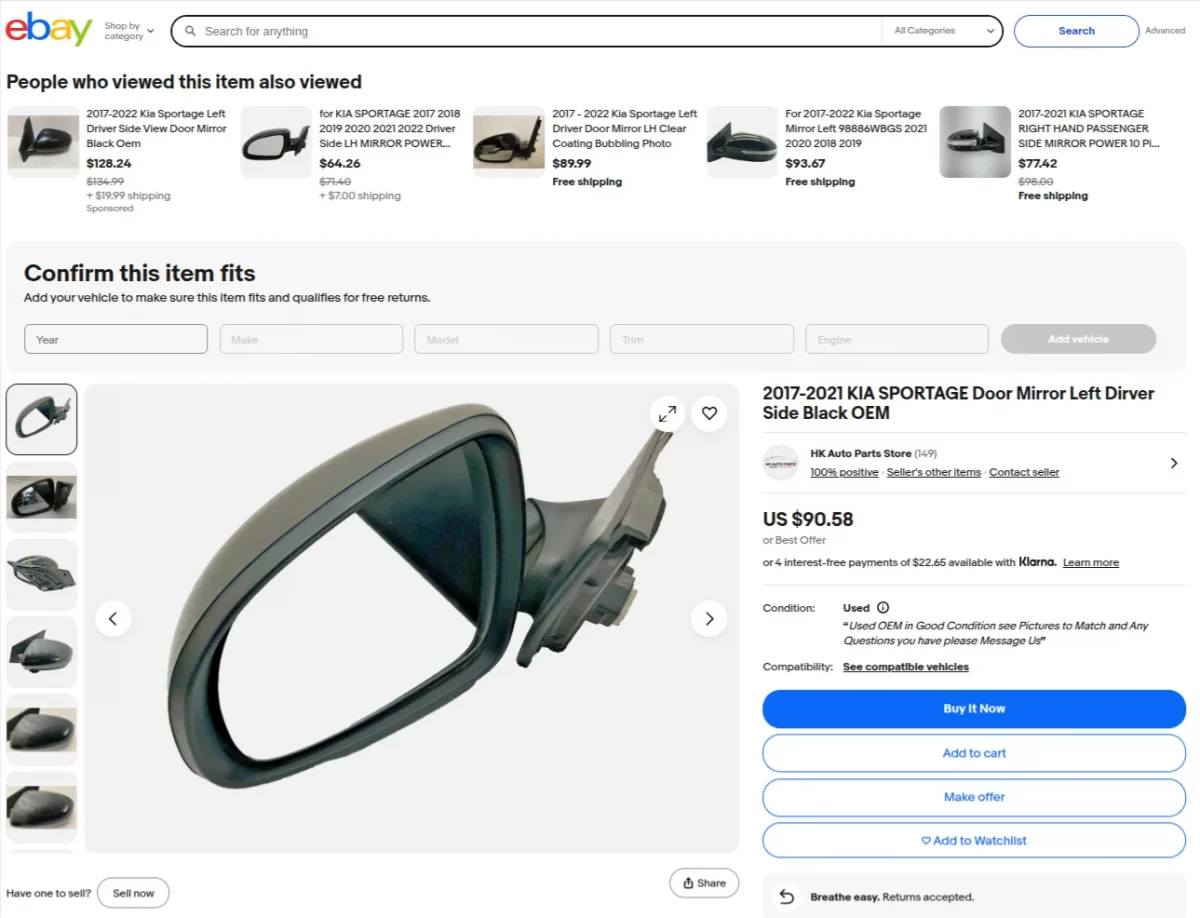
Task: Click See compatible vehicles
Action: tap(905, 667)
